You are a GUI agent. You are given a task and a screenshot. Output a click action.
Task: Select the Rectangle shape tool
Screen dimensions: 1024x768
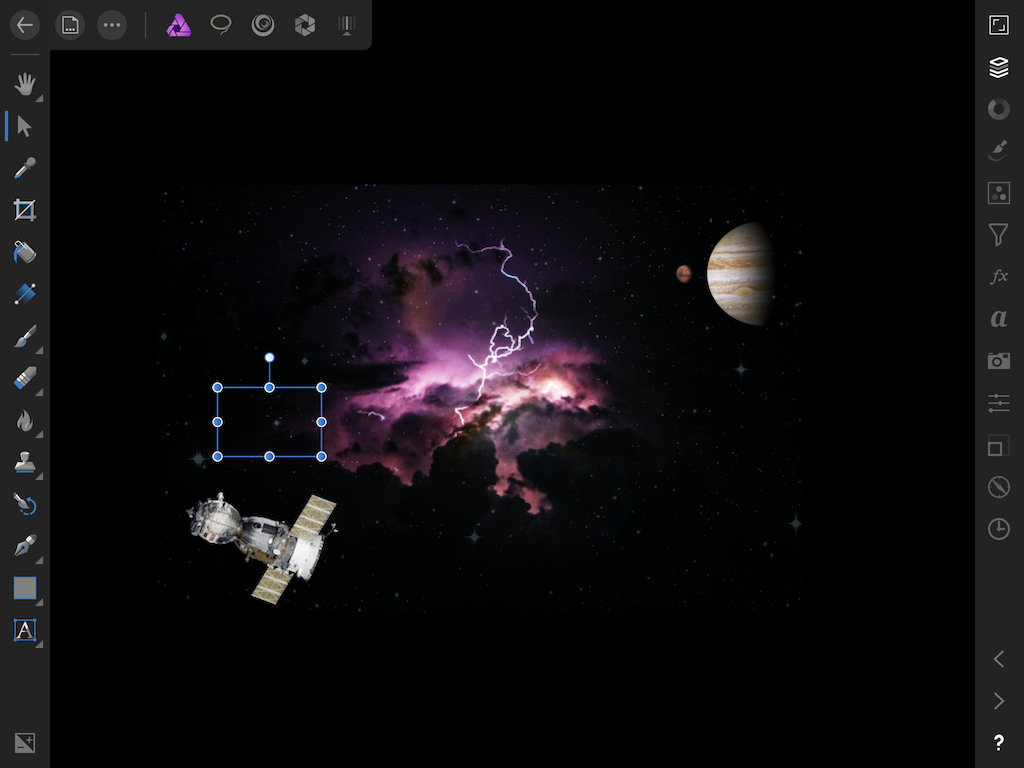(x=25, y=588)
